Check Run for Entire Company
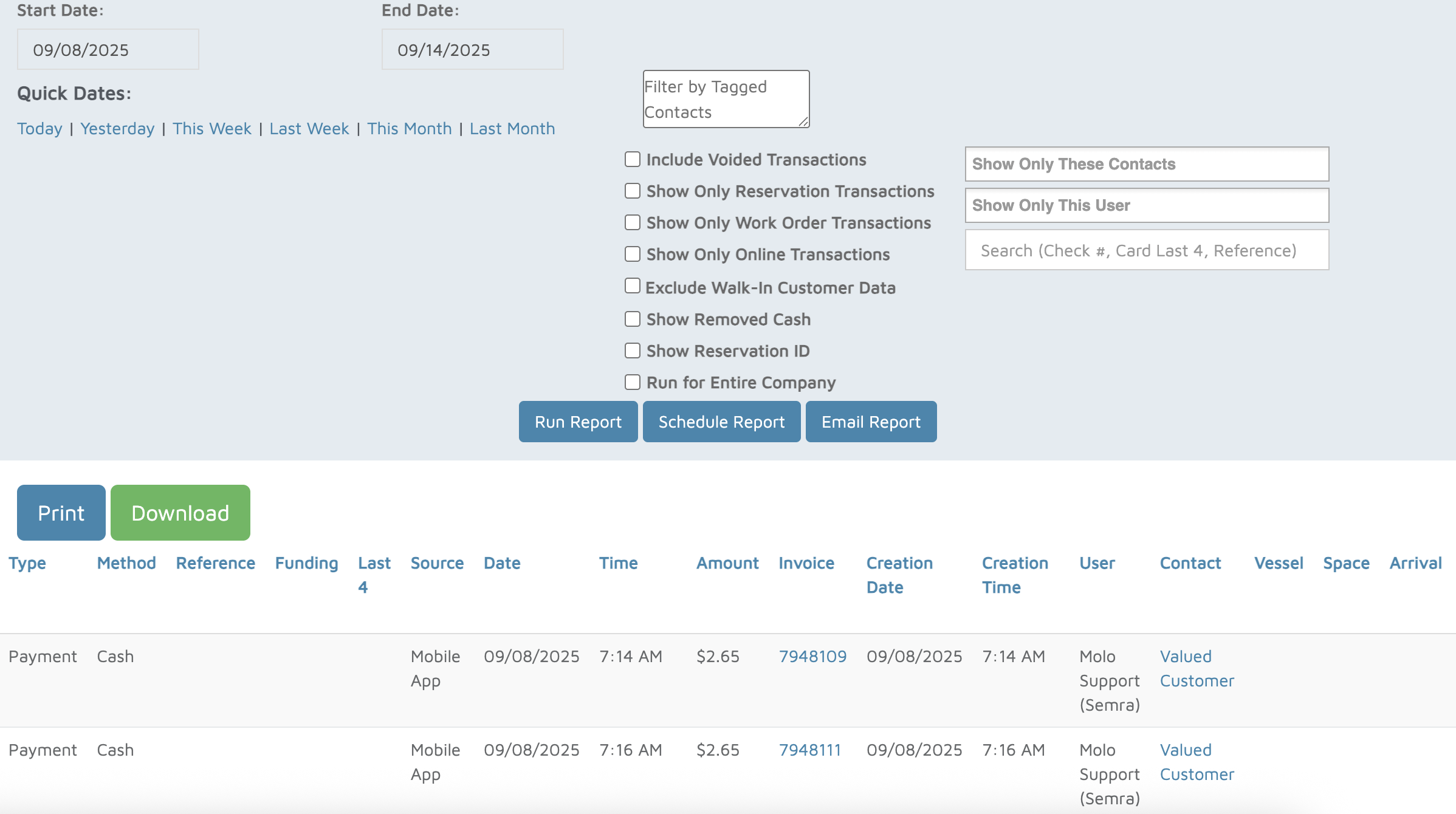The width and height of the screenshot is (1456, 814). pyautogui.click(x=633, y=382)
